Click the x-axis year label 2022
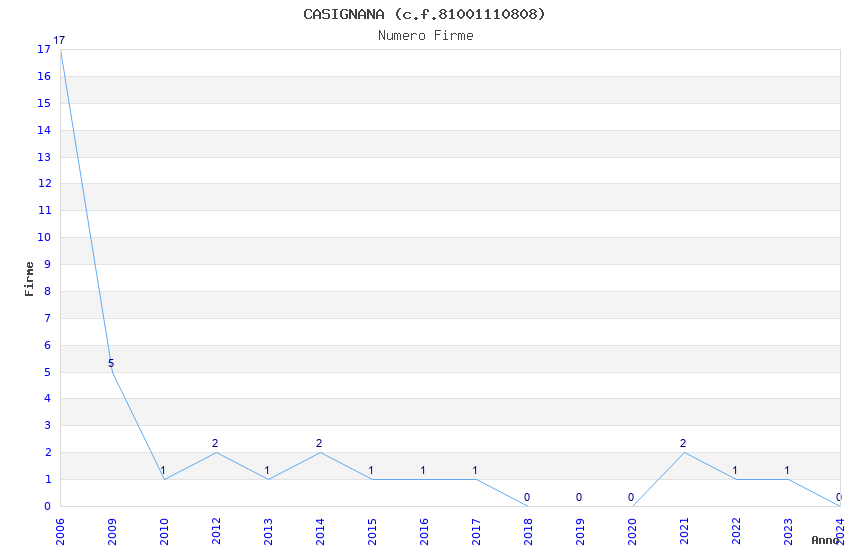The height and width of the screenshot is (550, 850). pyautogui.click(x=736, y=532)
